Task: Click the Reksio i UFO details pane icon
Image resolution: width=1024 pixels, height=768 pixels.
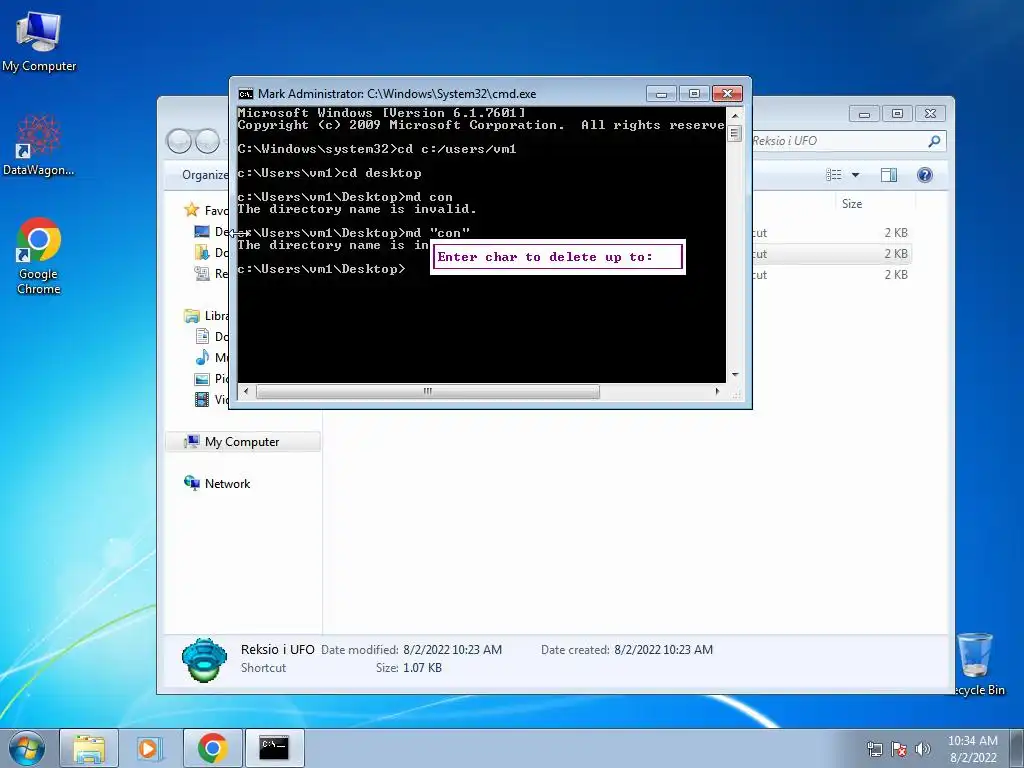Action: coord(204,660)
